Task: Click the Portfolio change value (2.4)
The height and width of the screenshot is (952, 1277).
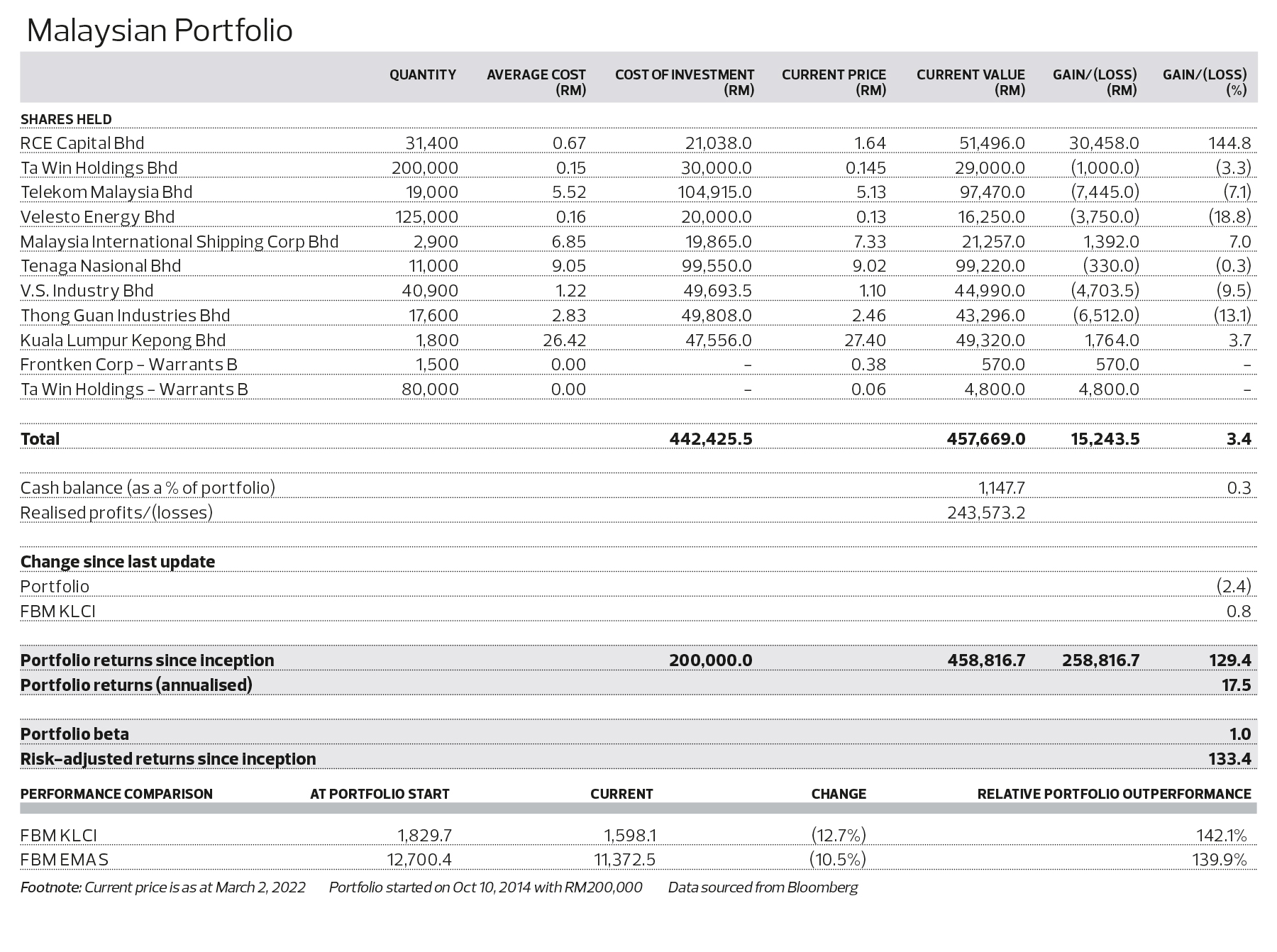Action: coord(1234,587)
